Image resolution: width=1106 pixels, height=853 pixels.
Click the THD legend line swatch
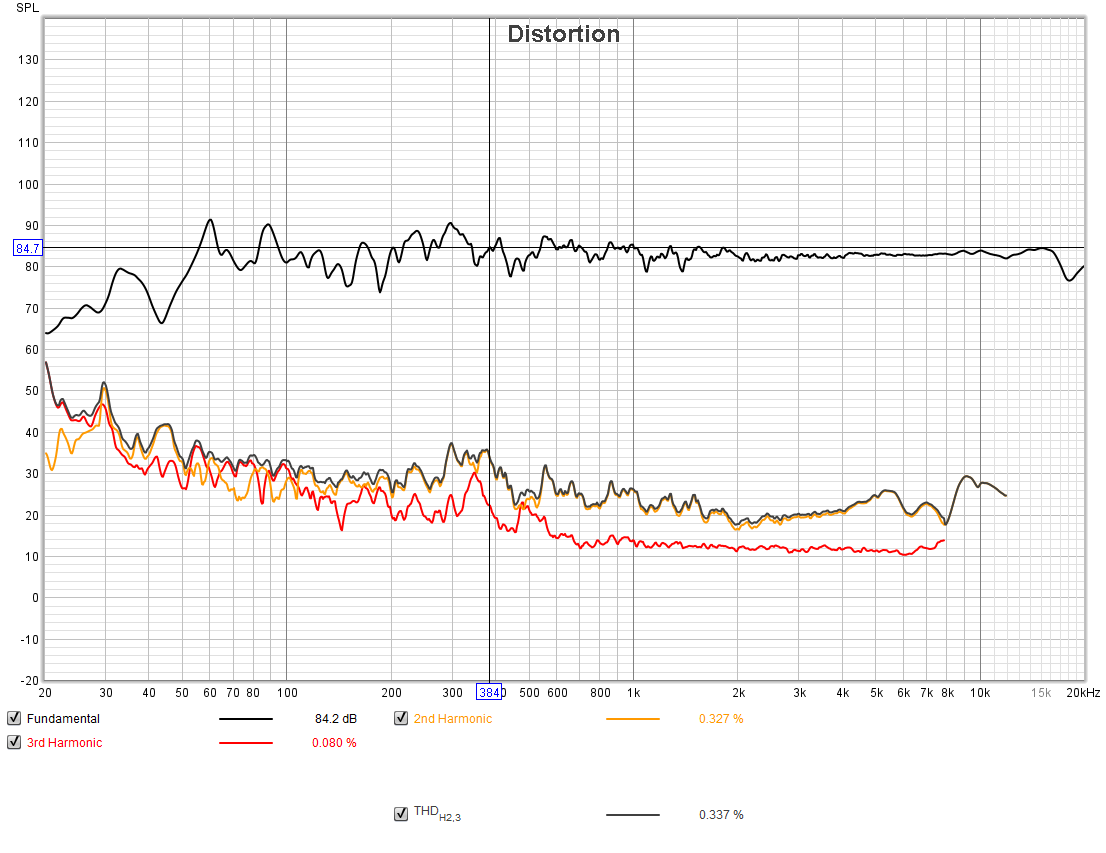click(x=633, y=815)
